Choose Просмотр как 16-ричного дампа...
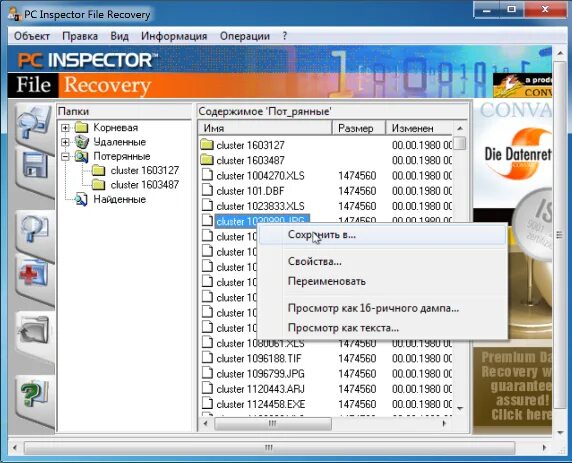572x463 pixels. [382, 308]
